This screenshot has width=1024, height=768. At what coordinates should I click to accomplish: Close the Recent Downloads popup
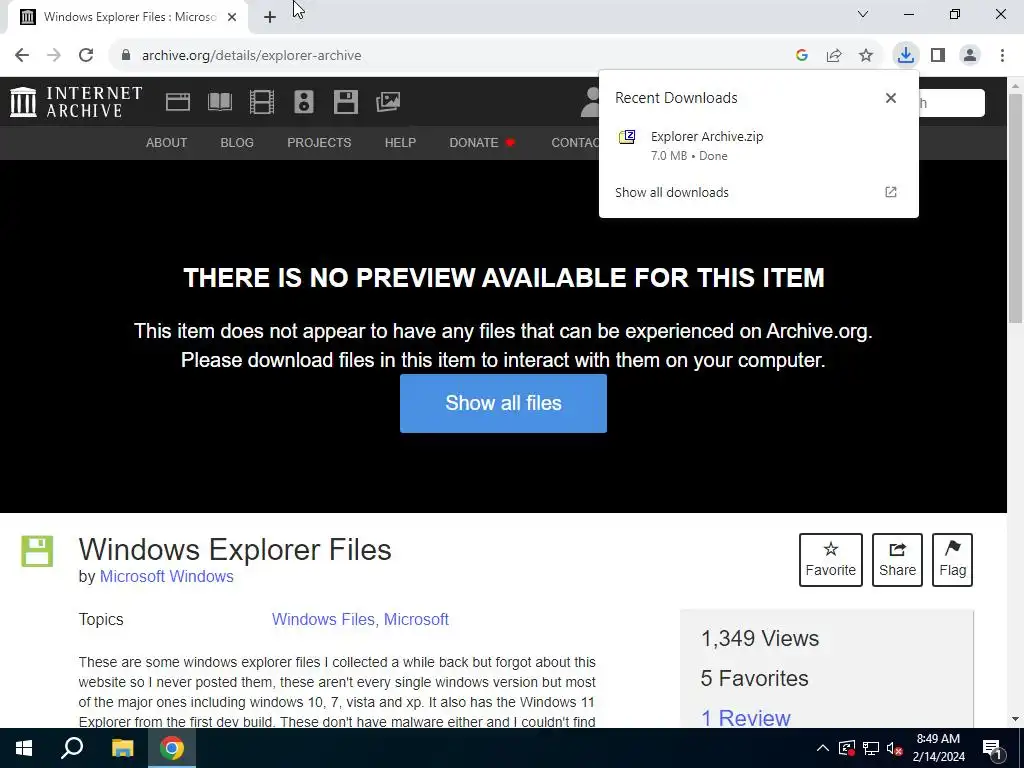[891, 98]
